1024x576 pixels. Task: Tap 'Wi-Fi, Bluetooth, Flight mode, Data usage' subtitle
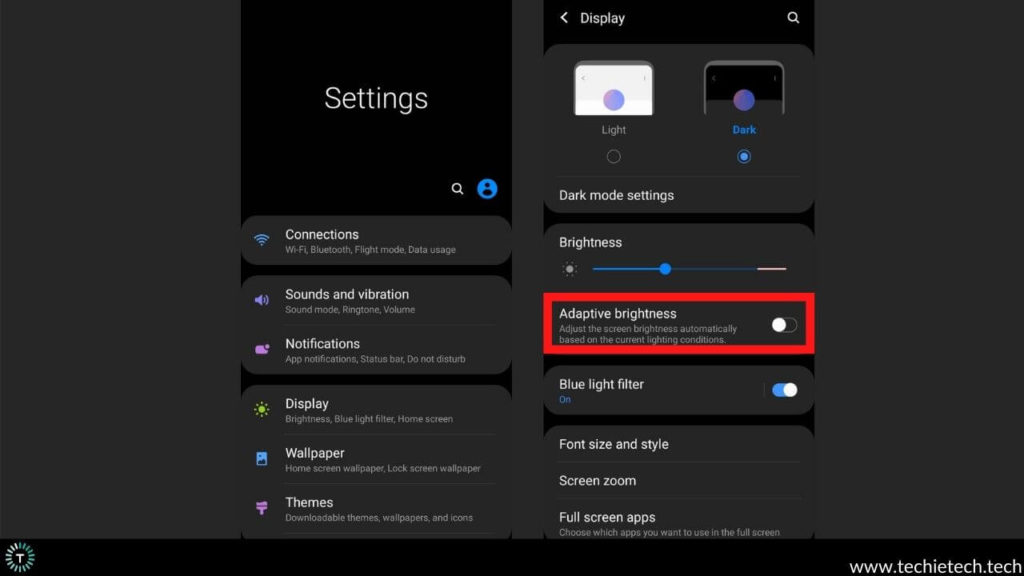pos(370,250)
